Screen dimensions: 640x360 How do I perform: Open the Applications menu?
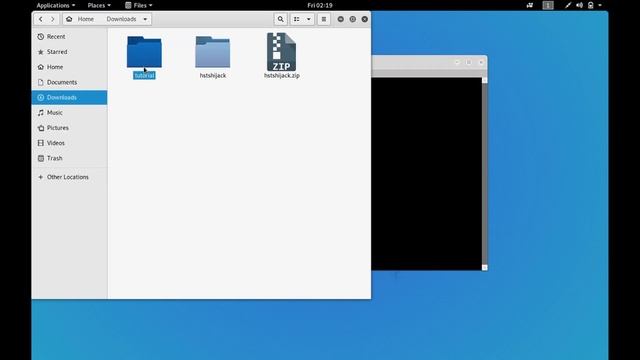56,5
